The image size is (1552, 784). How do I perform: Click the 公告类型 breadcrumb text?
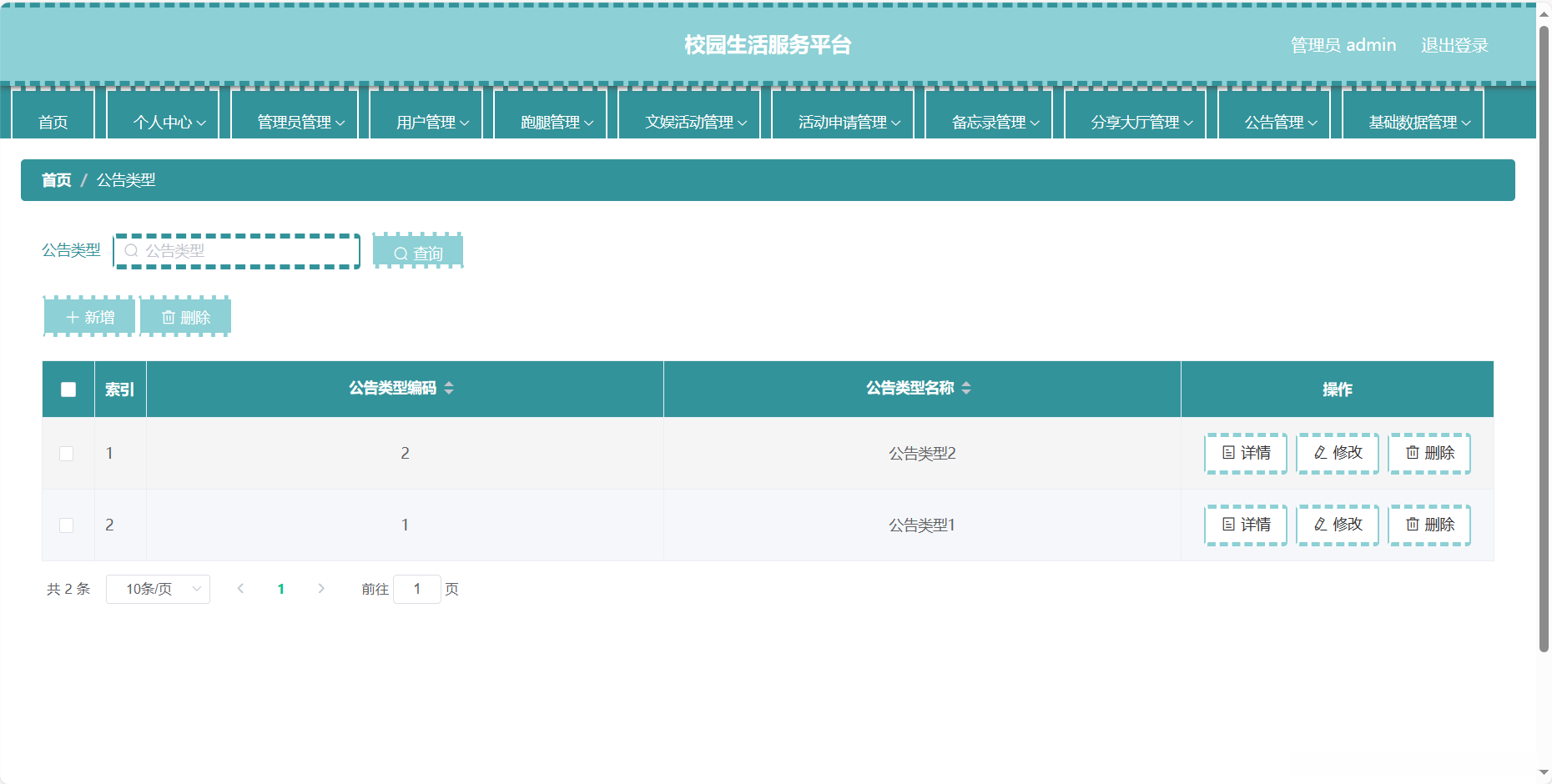[x=126, y=180]
